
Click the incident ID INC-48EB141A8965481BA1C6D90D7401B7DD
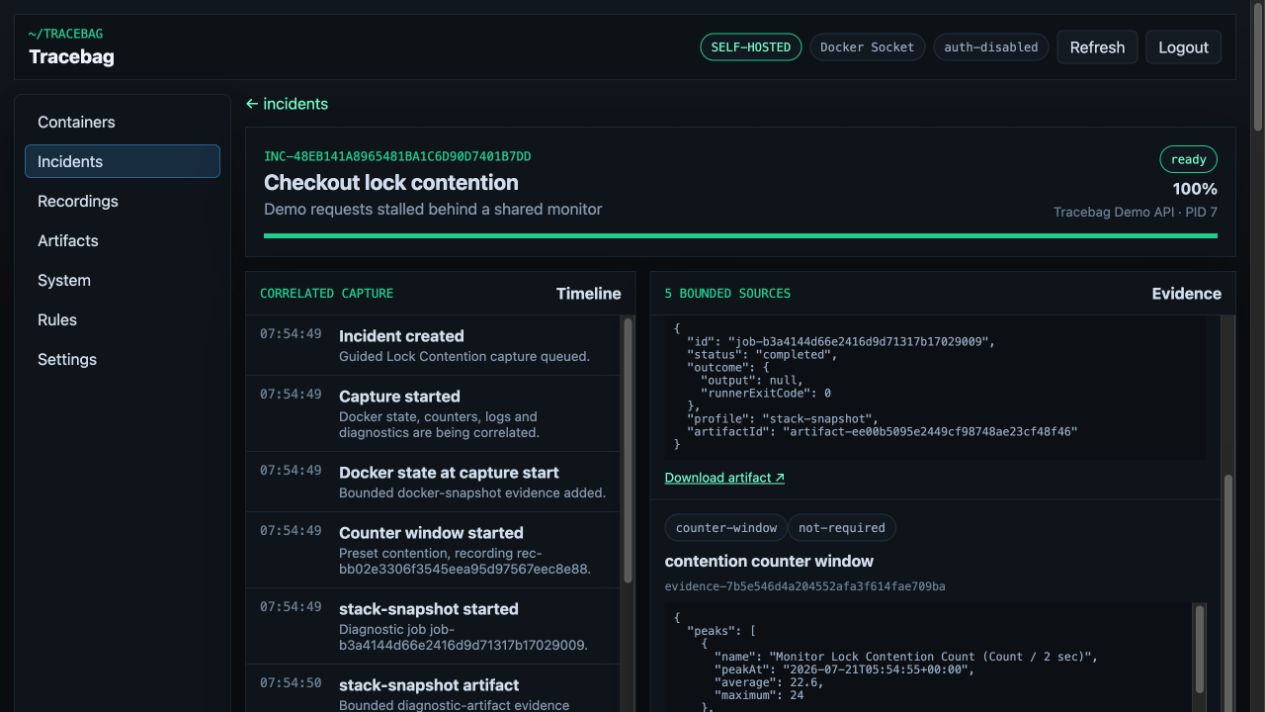(x=398, y=157)
